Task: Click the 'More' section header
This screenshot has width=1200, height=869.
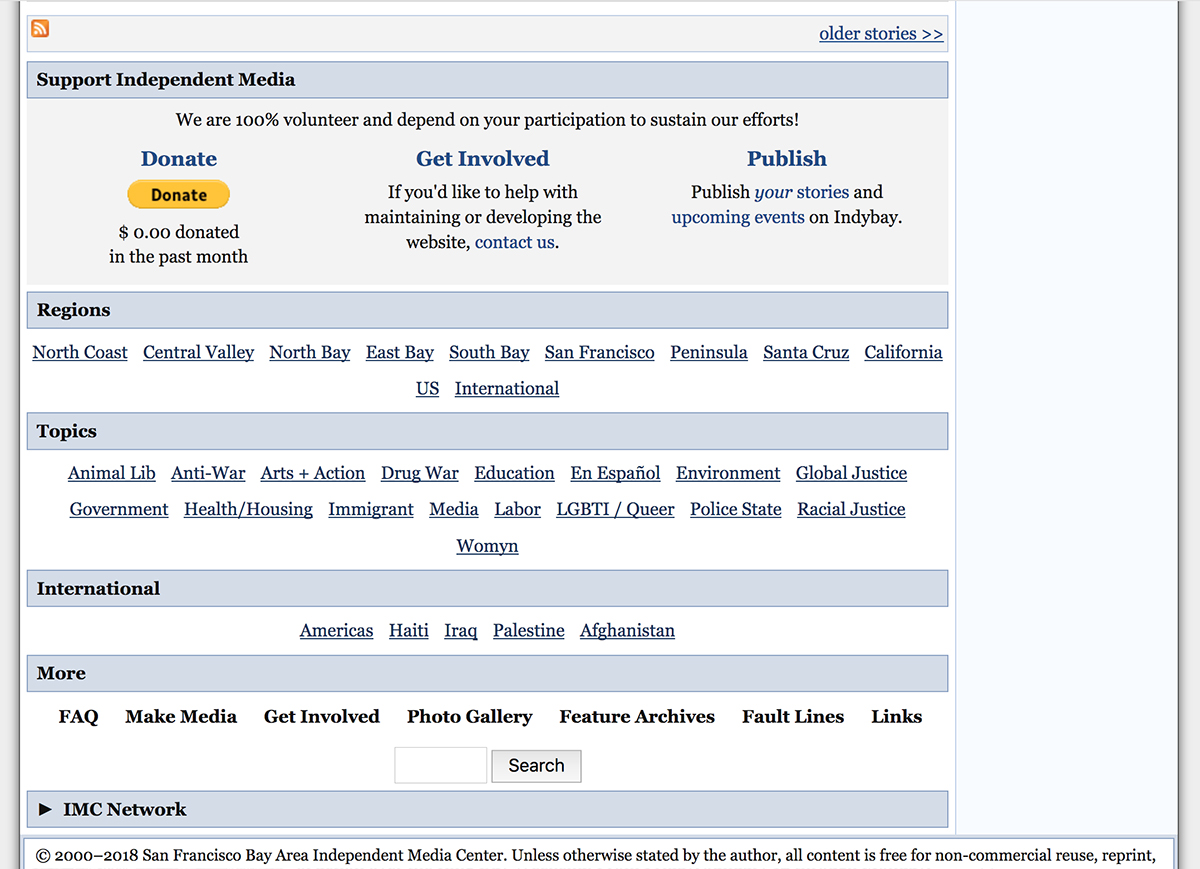Action: (487, 673)
